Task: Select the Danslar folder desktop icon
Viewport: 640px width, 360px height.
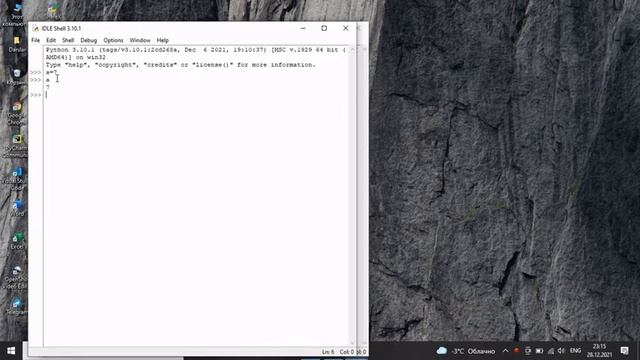Action: click(17, 44)
